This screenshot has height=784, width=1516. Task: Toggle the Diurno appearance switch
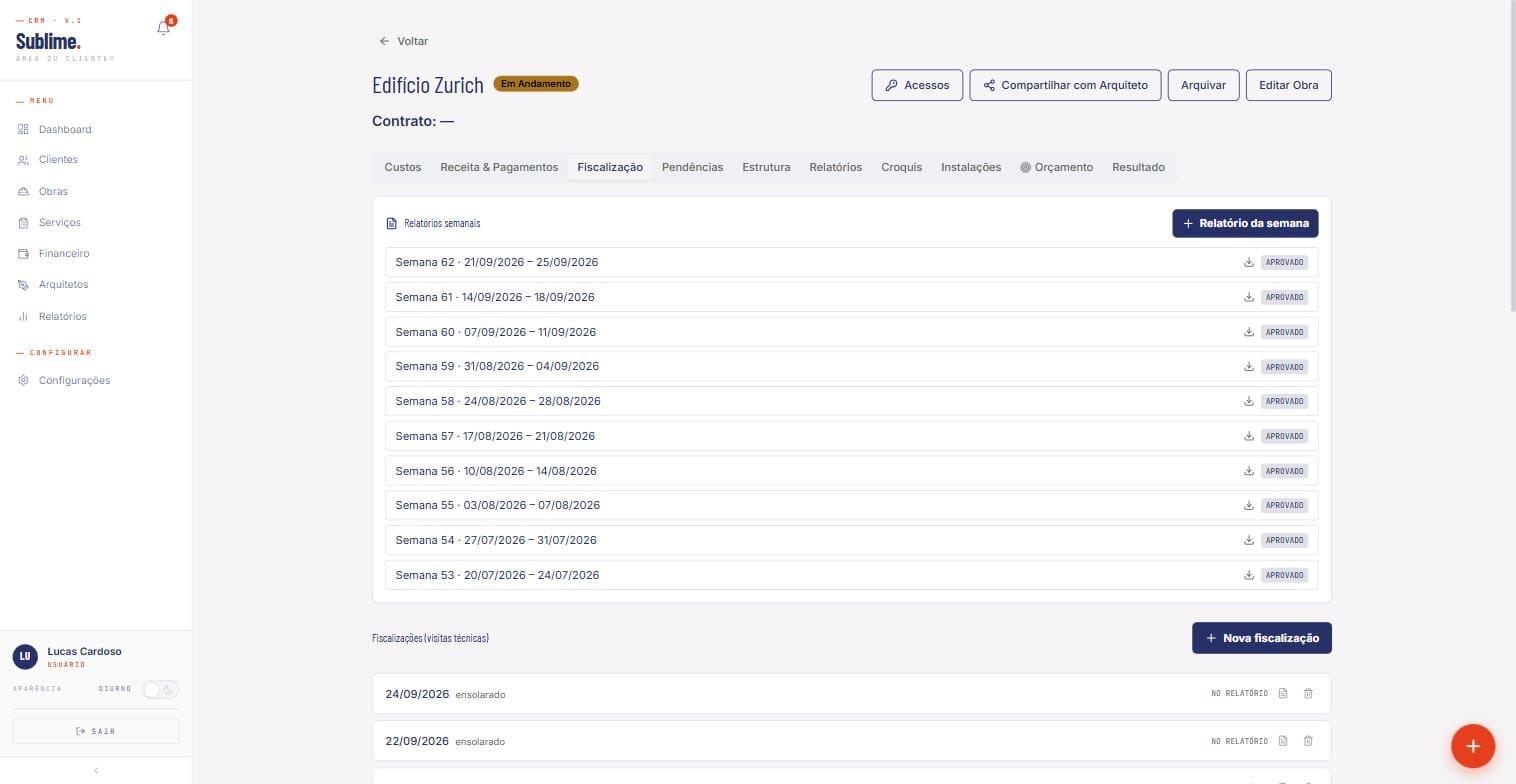point(160,689)
